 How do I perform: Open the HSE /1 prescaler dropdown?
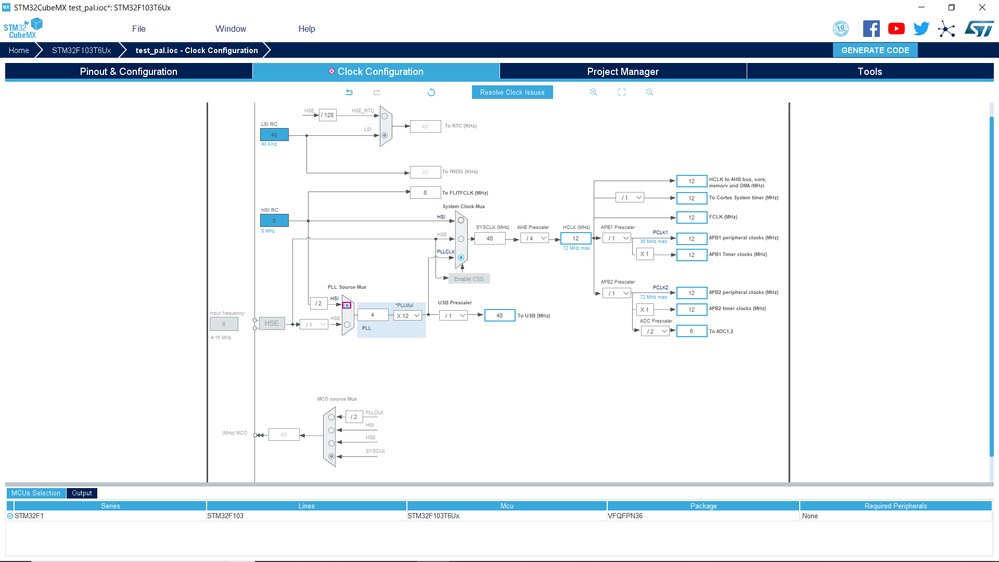pyautogui.click(x=313, y=324)
